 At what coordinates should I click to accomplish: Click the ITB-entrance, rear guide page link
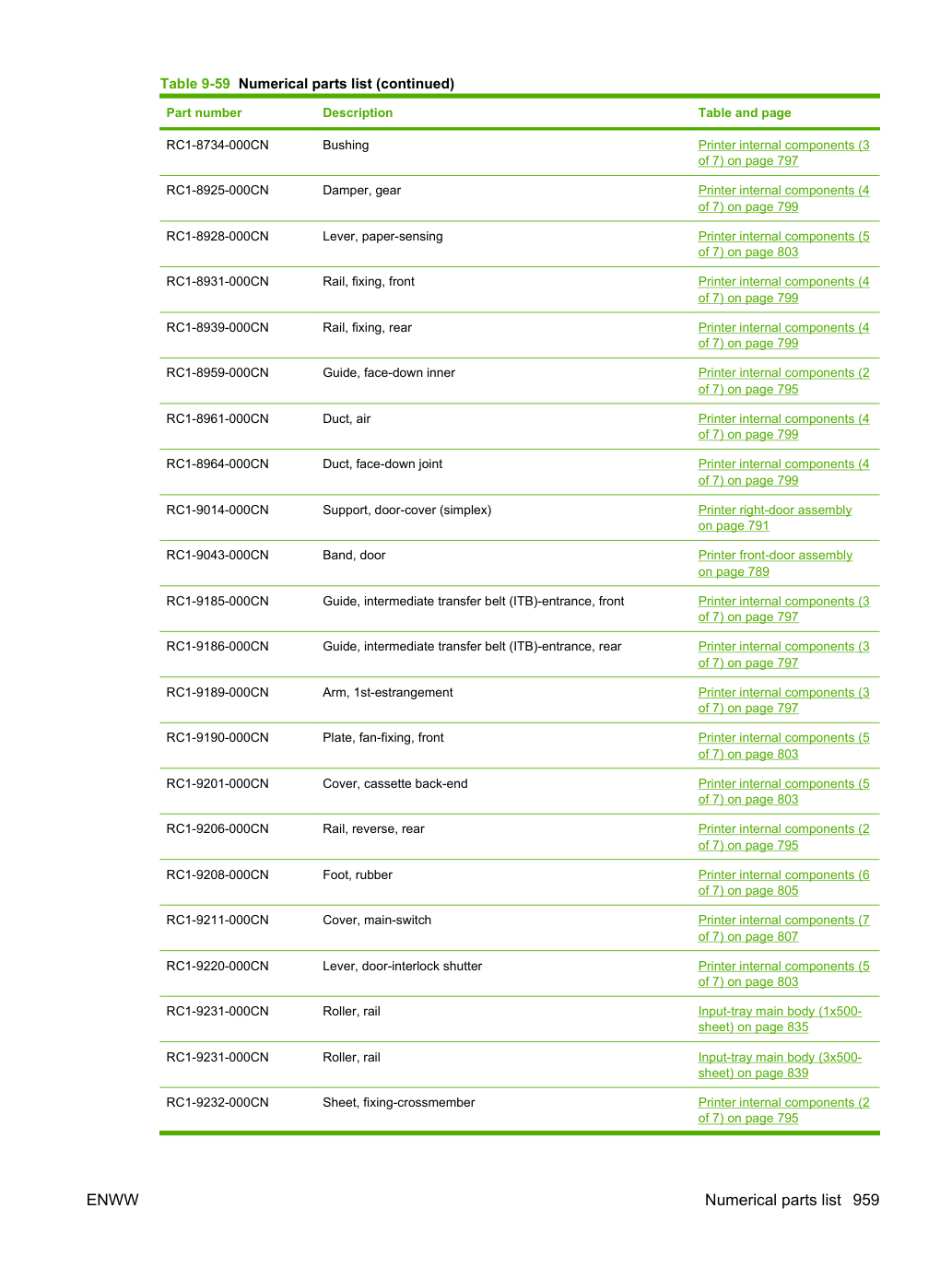(x=783, y=655)
